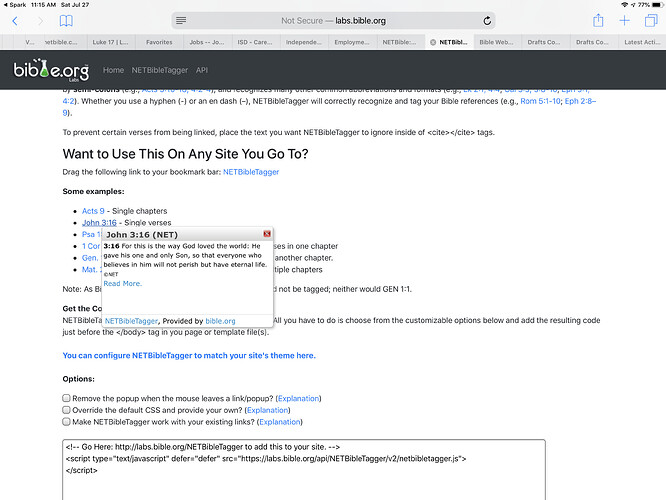The height and width of the screenshot is (500, 666).
Task: Tap the Safari forward arrow
Action: (x=40, y=21)
